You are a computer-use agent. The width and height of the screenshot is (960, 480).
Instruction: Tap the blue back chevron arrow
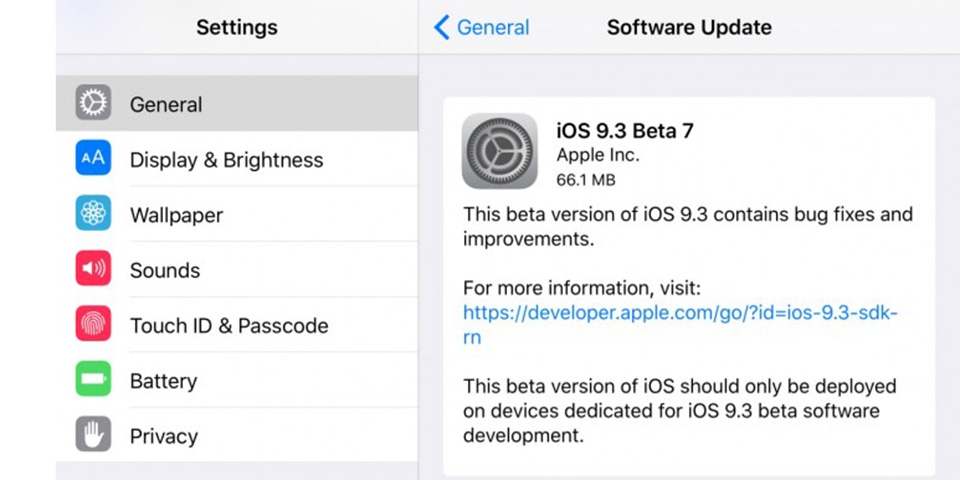coord(441,28)
